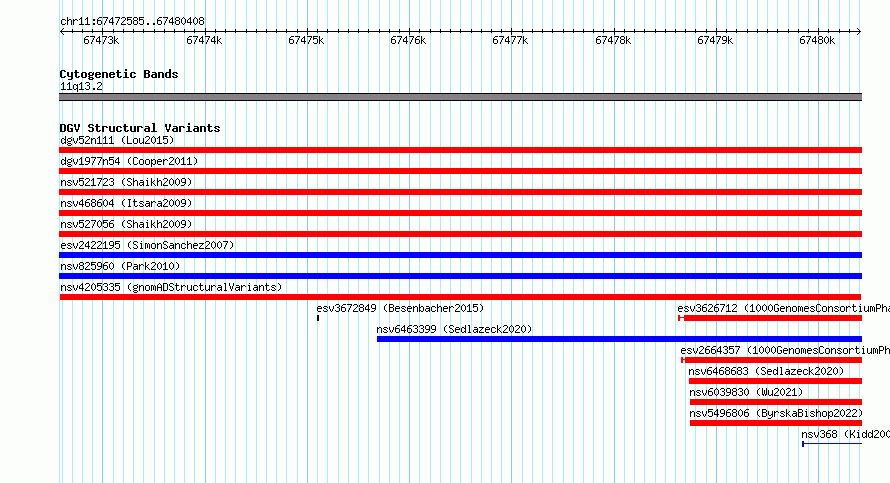Viewport: 890px width, 483px height.
Task: Click the 67479k ruler tick label
Action: 715,40
